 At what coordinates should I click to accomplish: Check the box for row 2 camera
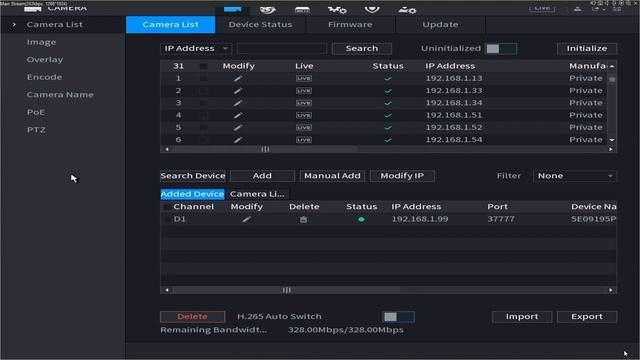[203, 91]
